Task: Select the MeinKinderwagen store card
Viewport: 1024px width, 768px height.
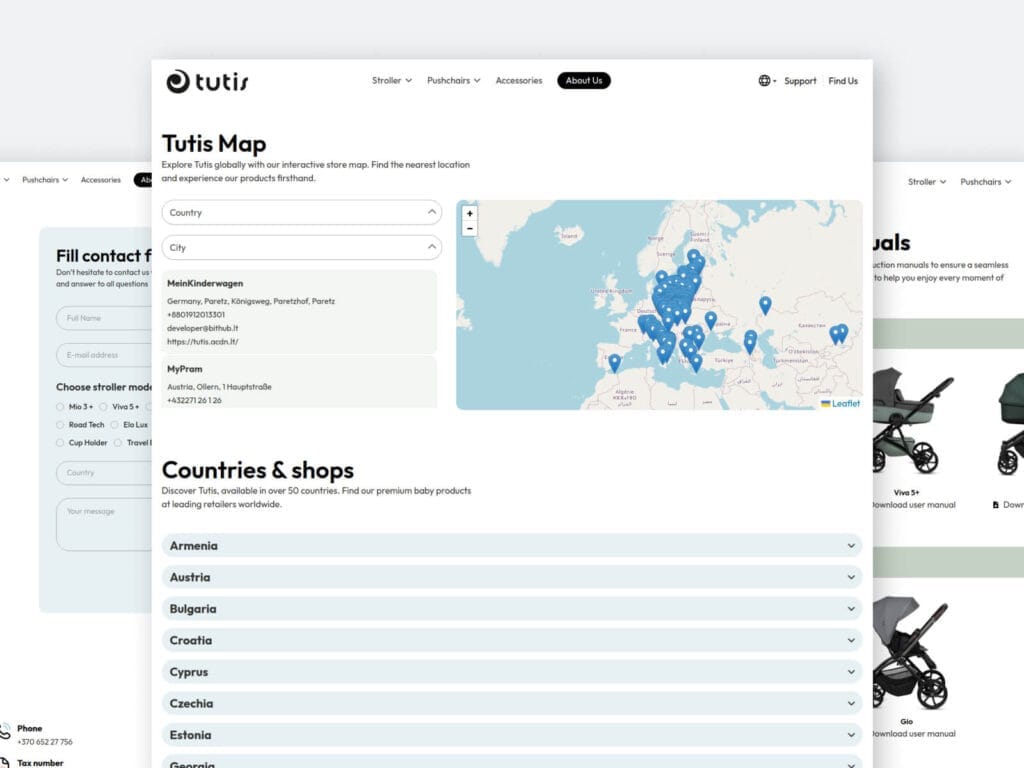Action: 299,312
